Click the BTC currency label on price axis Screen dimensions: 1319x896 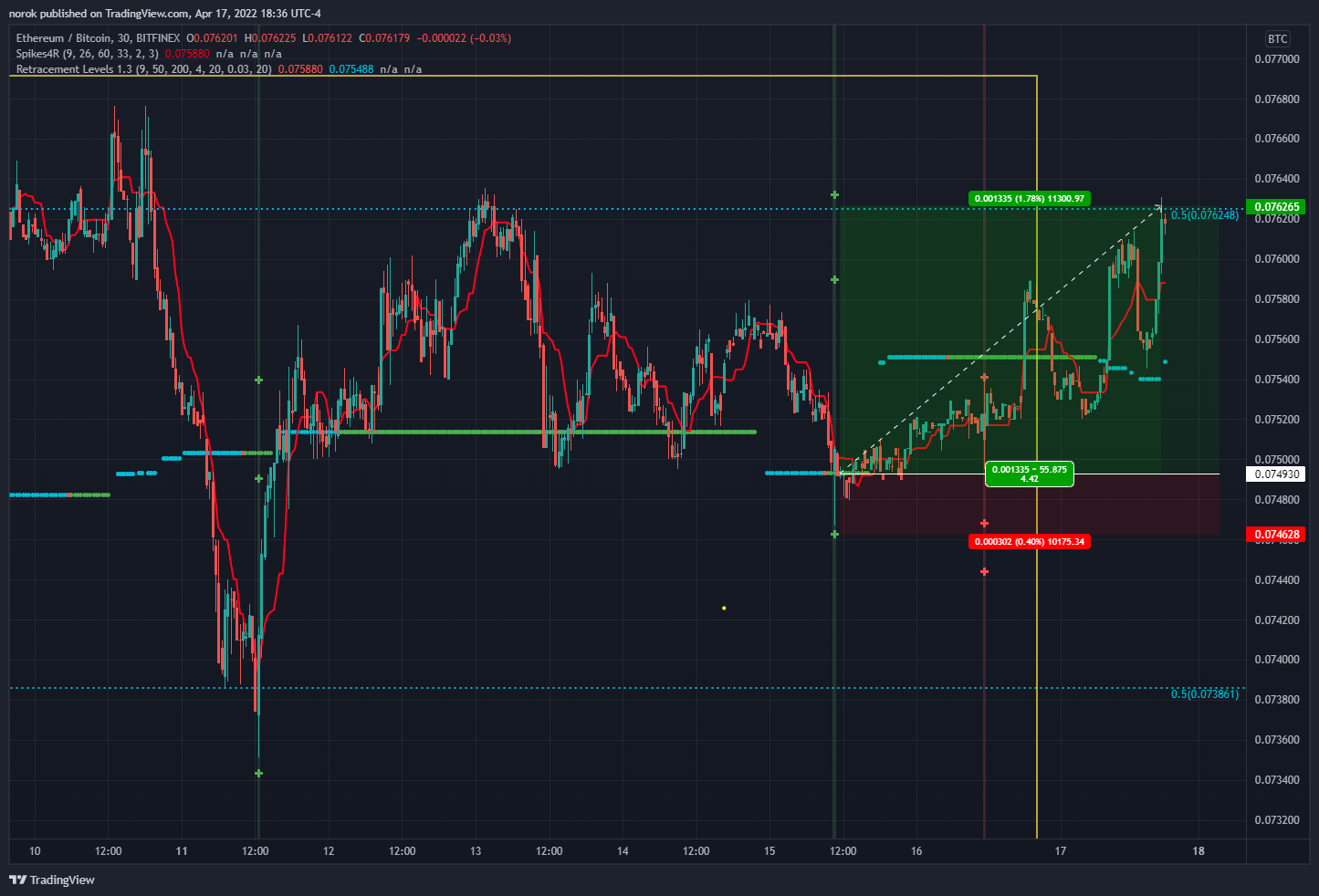(x=1277, y=38)
